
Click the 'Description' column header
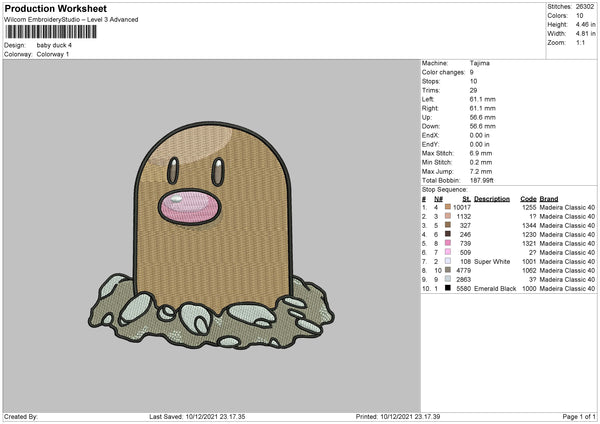click(492, 199)
